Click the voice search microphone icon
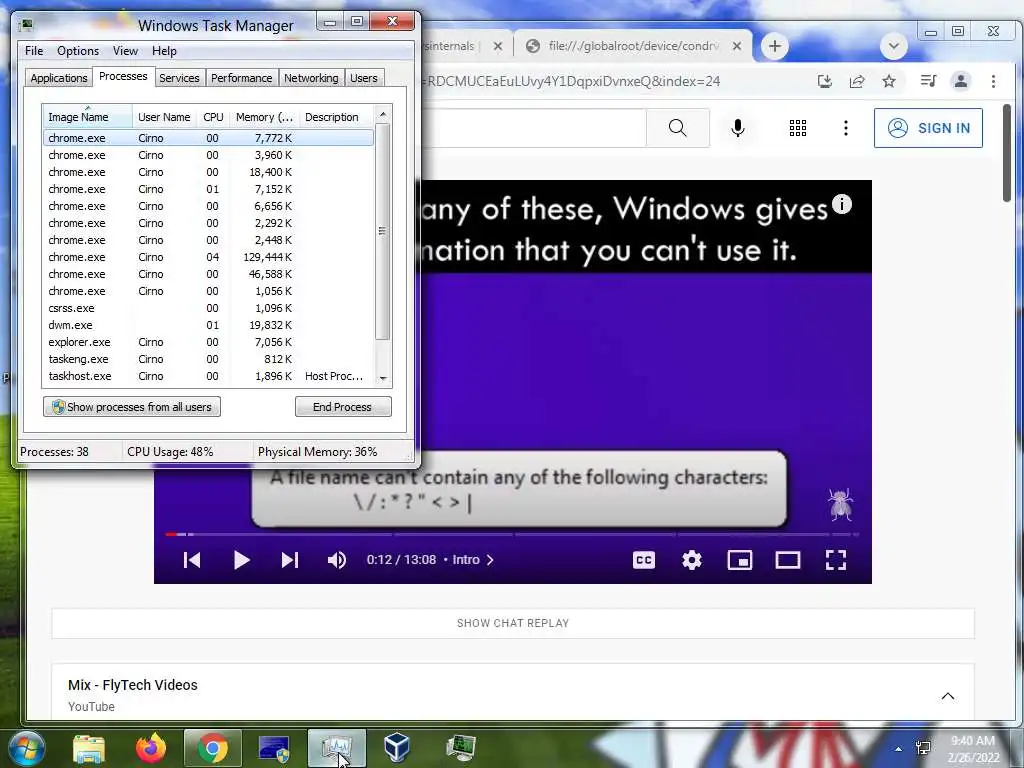This screenshot has width=1024, height=768. click(738, 128)
